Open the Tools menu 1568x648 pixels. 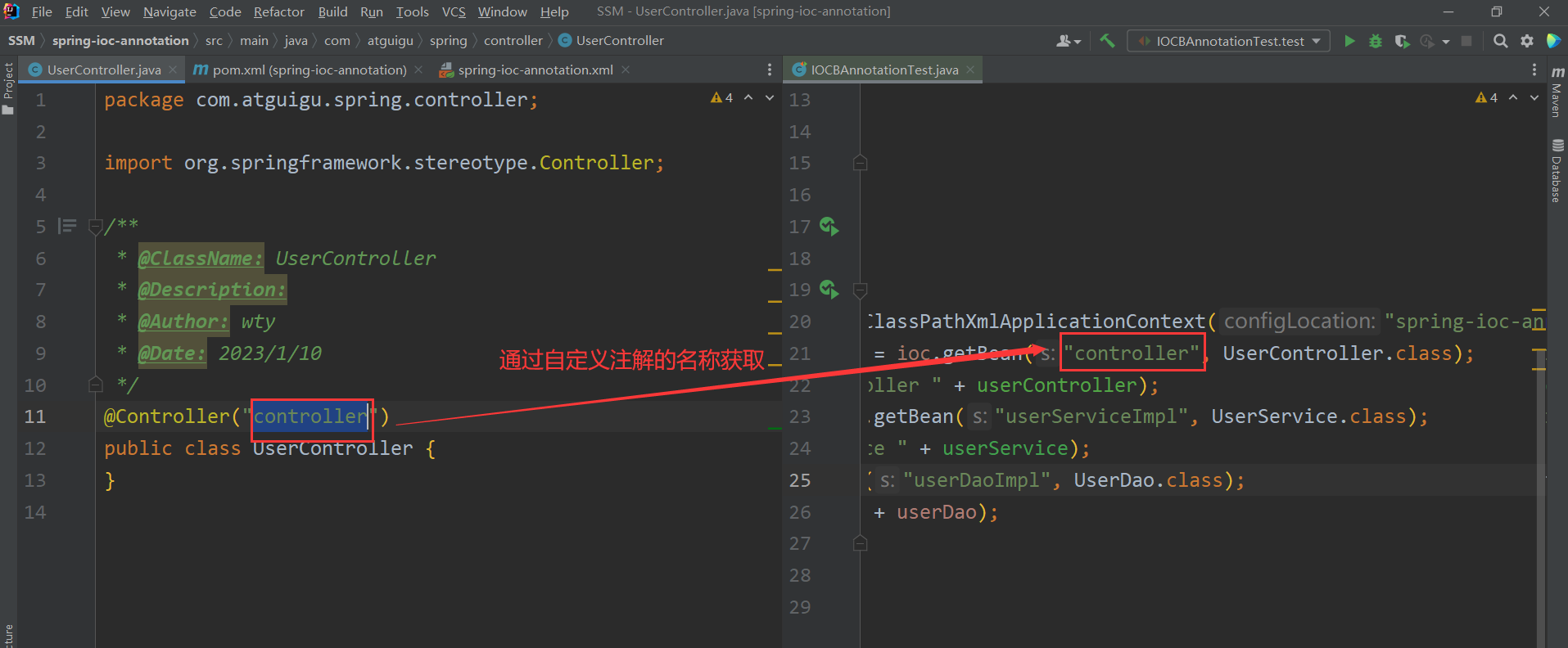[413, 11]
